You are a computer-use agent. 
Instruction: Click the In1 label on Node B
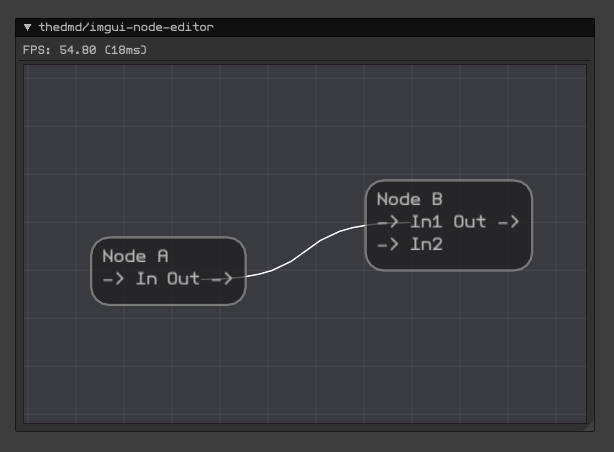click(426, 222)
